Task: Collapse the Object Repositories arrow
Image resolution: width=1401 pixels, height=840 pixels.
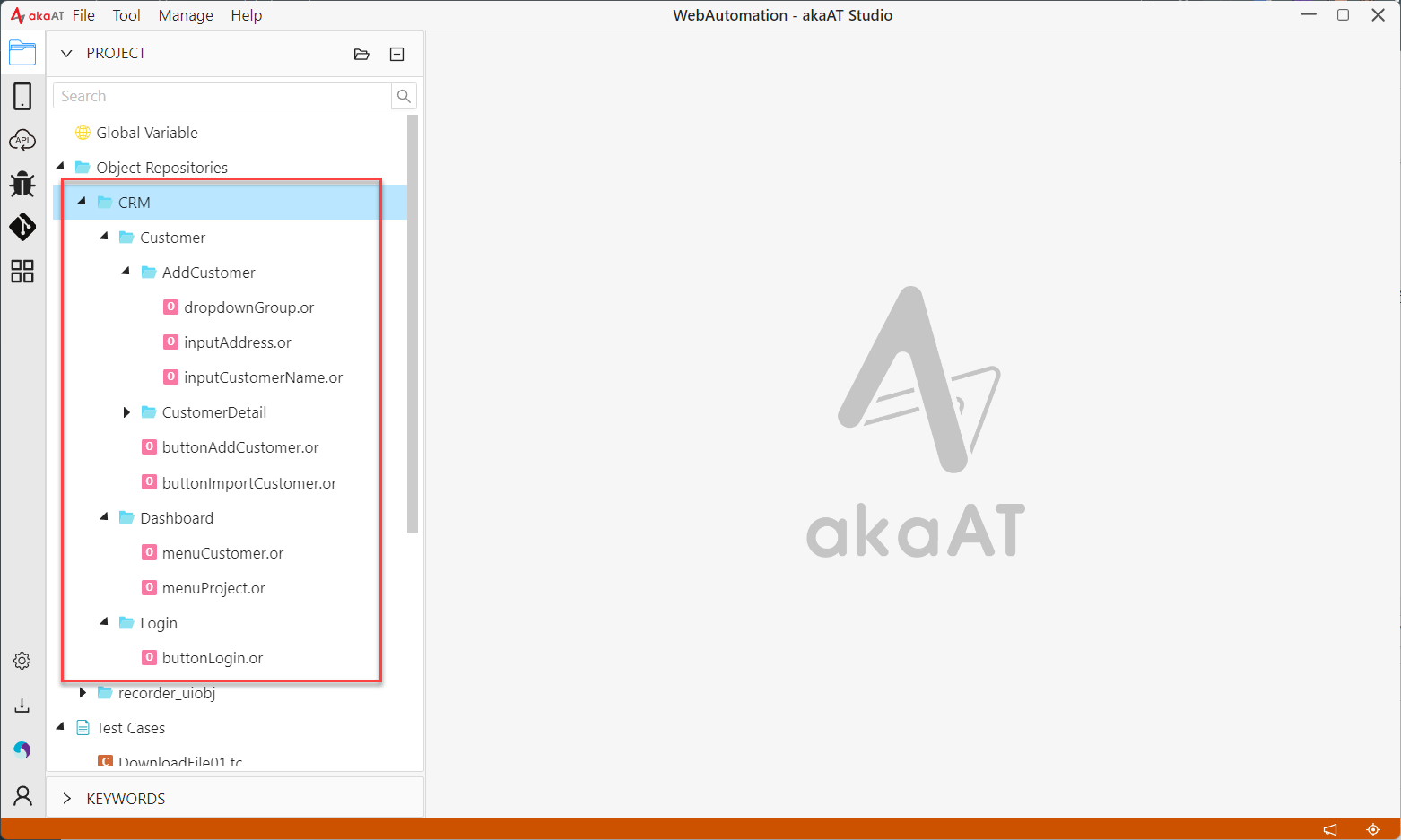Action: click(x=61, y=166)
